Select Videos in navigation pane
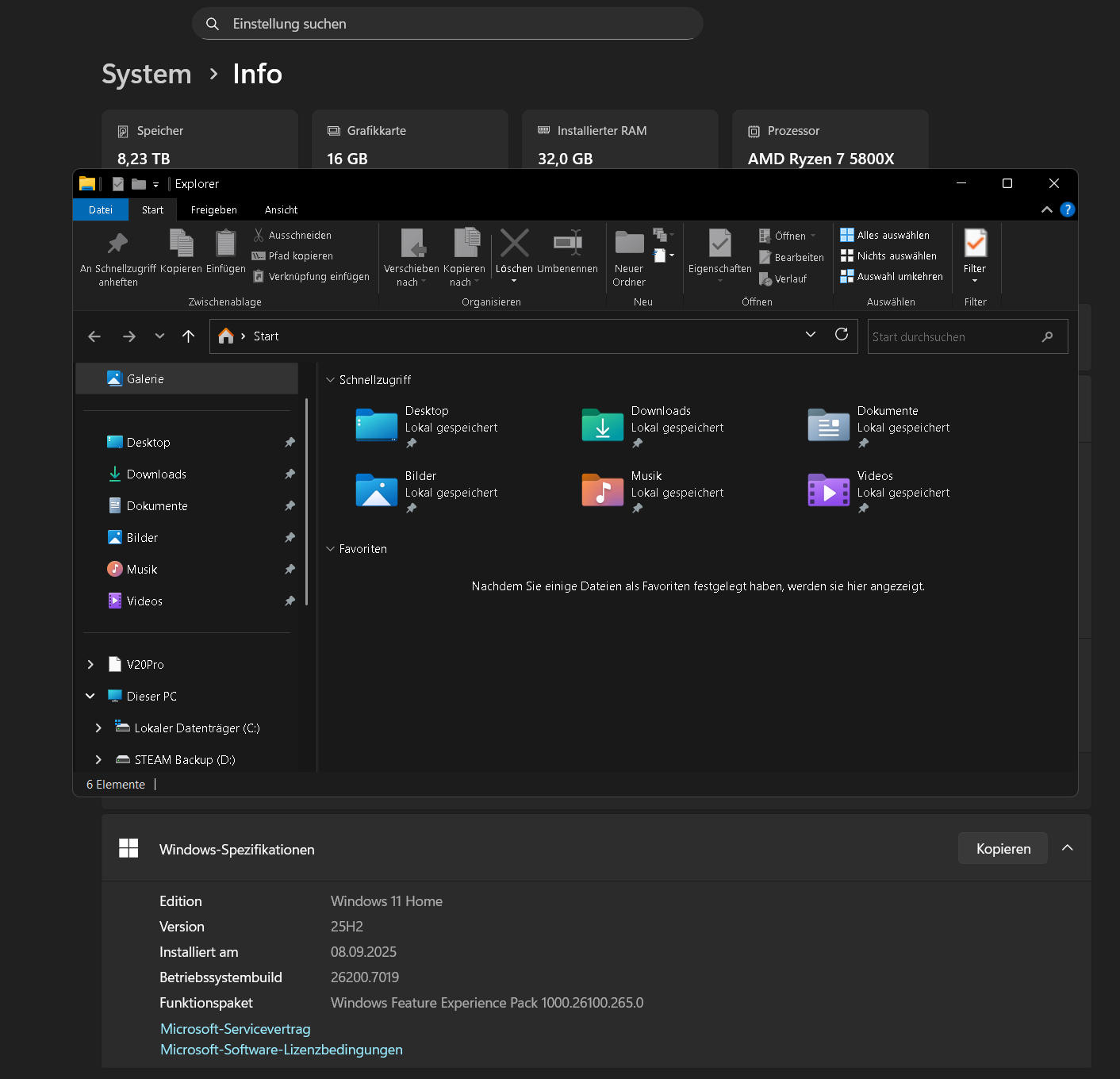 coord(187,601)
